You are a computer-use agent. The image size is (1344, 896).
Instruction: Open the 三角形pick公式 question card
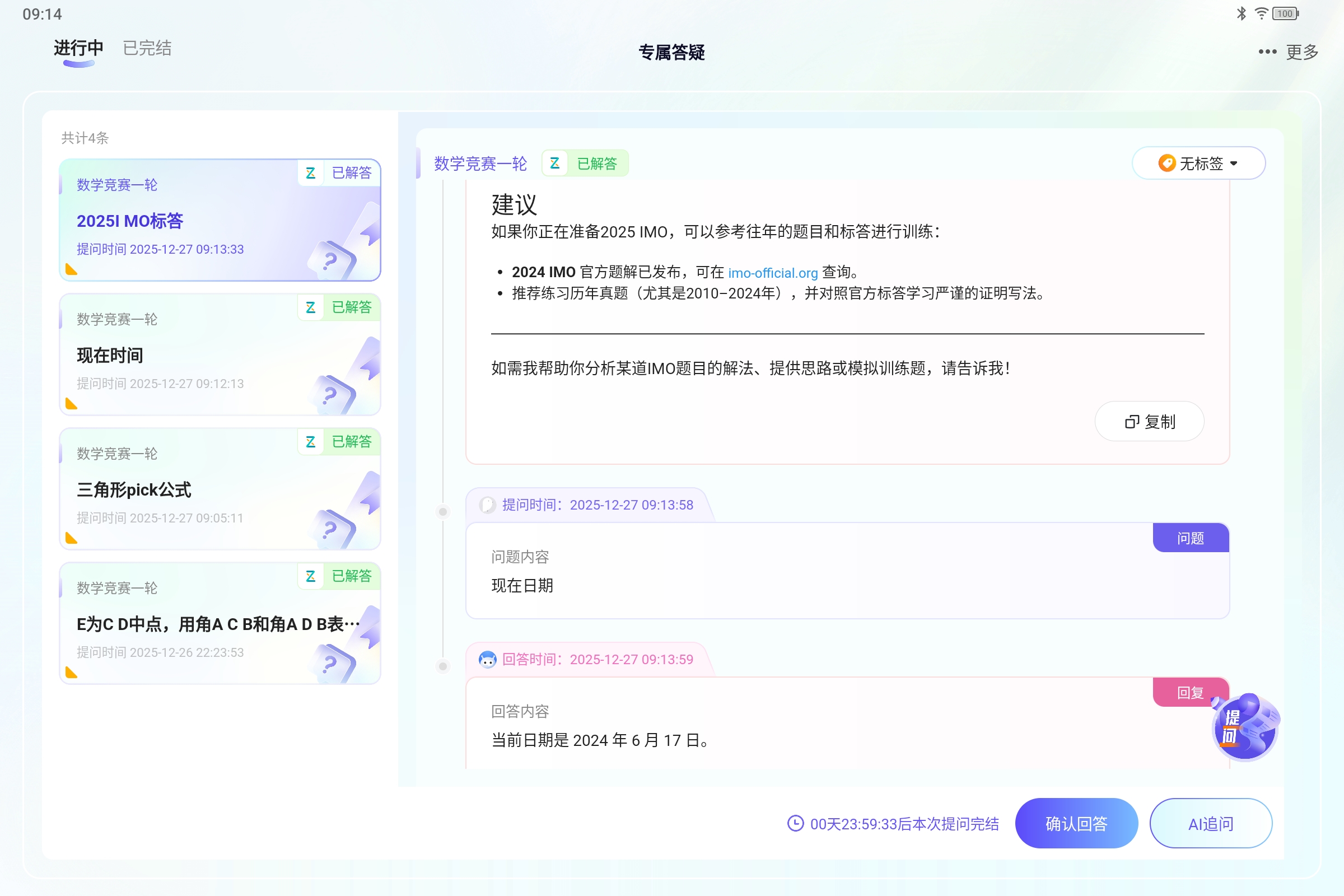[x=220, y=489]
